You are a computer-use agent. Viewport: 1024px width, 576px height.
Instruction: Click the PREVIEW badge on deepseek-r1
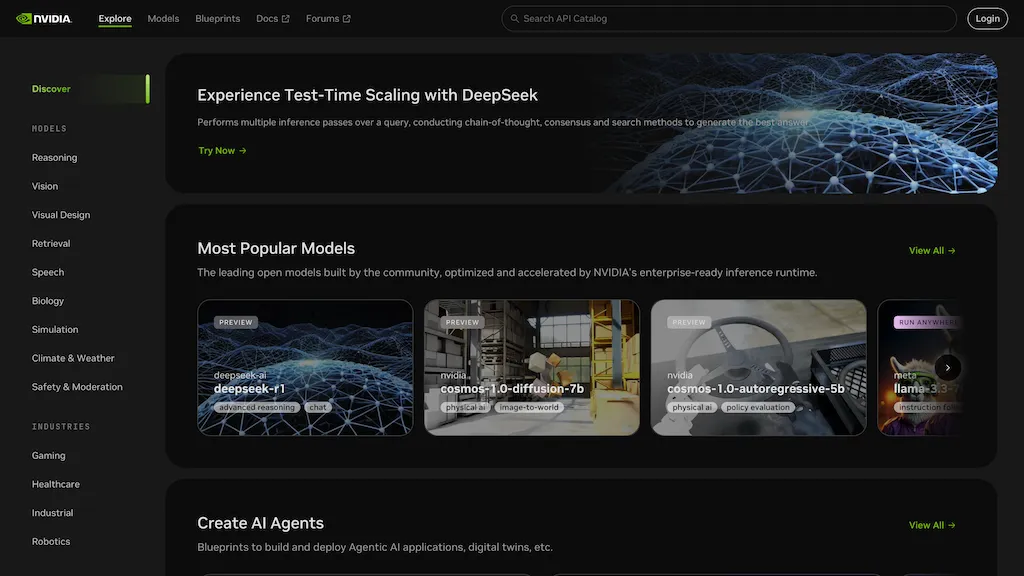pos(236,323)
